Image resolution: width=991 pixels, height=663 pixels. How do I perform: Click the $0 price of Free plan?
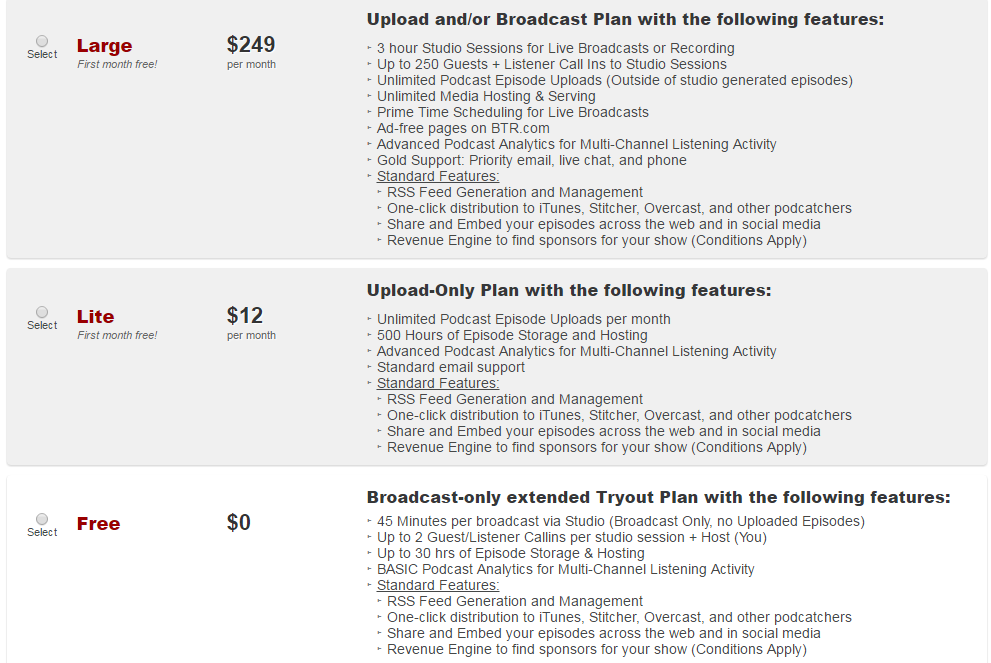pos(239,523)
